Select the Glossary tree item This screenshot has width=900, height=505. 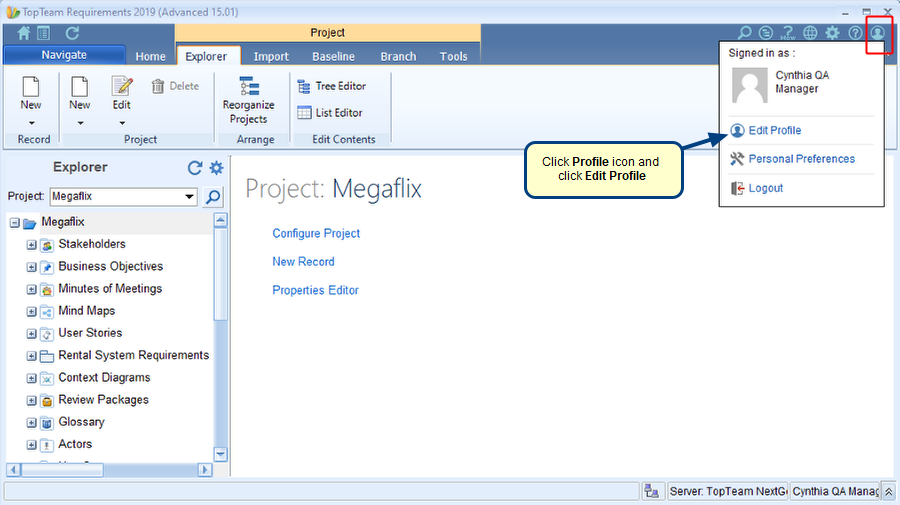coord(82,422)
